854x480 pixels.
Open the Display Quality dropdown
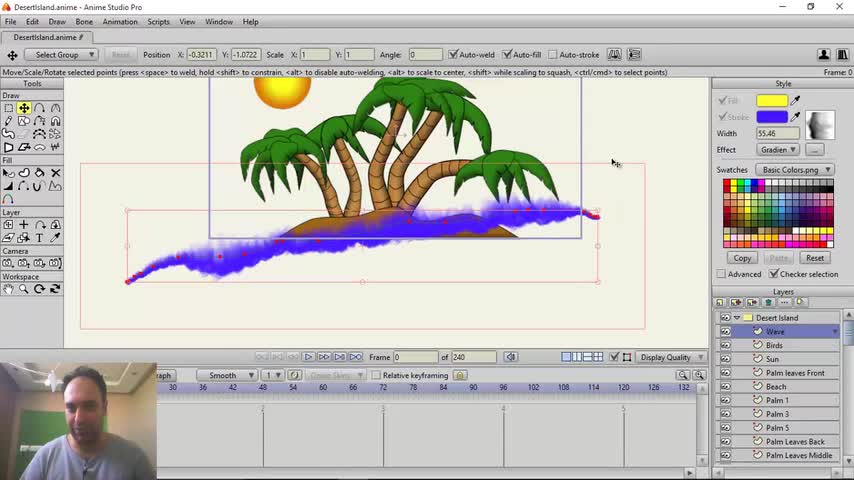pos(671,357)
